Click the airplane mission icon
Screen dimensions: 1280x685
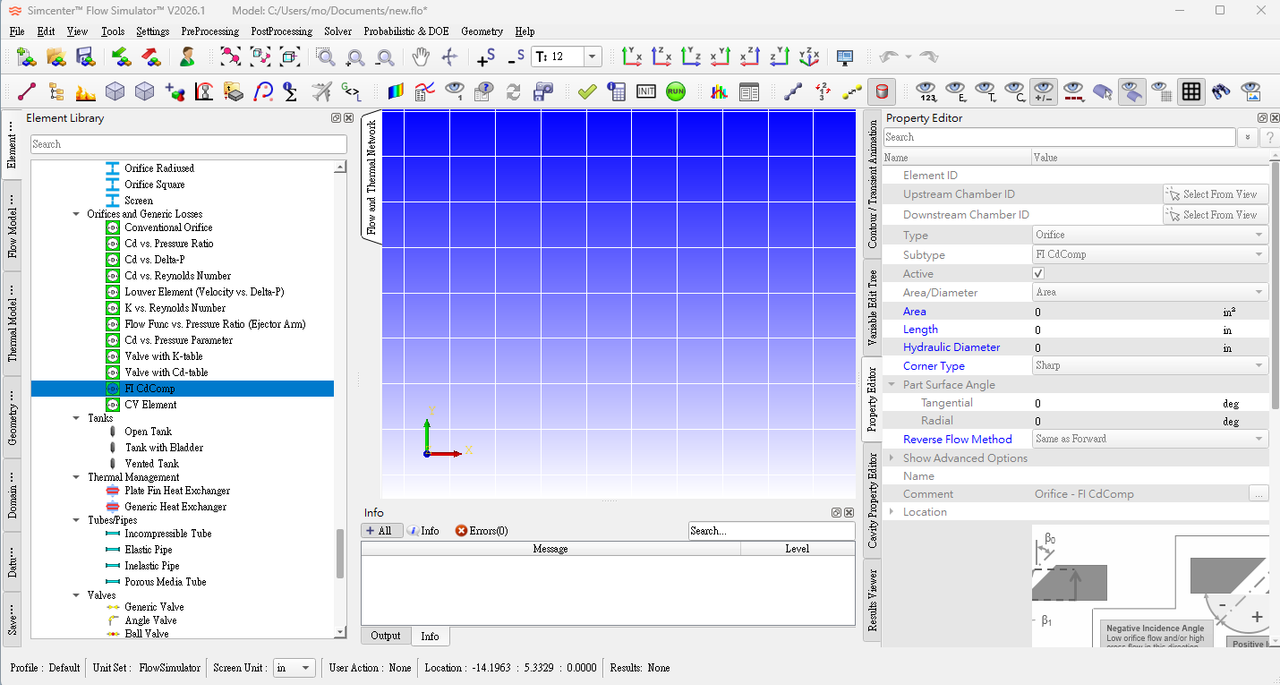coord(321,92)
